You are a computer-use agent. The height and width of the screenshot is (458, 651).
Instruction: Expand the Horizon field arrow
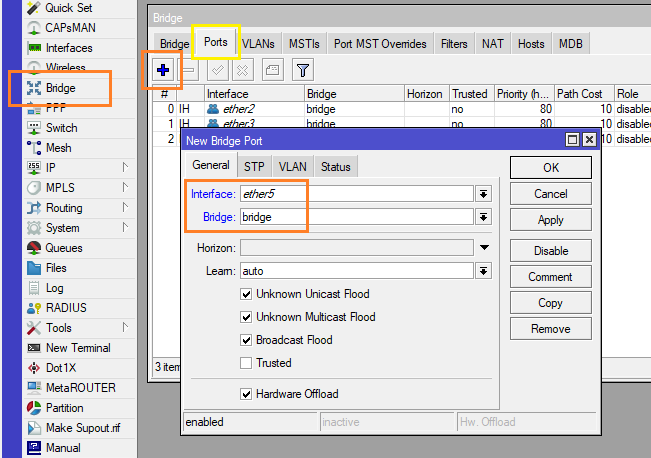[484, 247]
